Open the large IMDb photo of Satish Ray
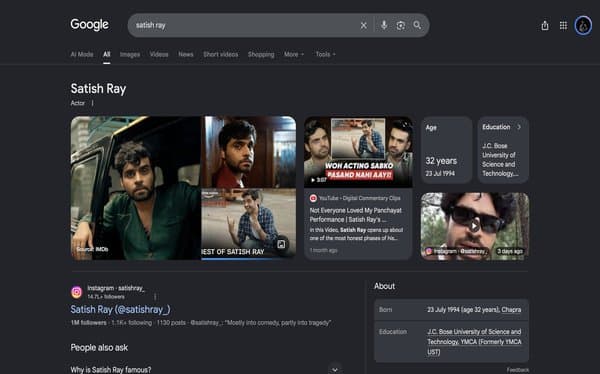Image resolution: width=600 pixels, height=374 pixels. coord(136,188)
